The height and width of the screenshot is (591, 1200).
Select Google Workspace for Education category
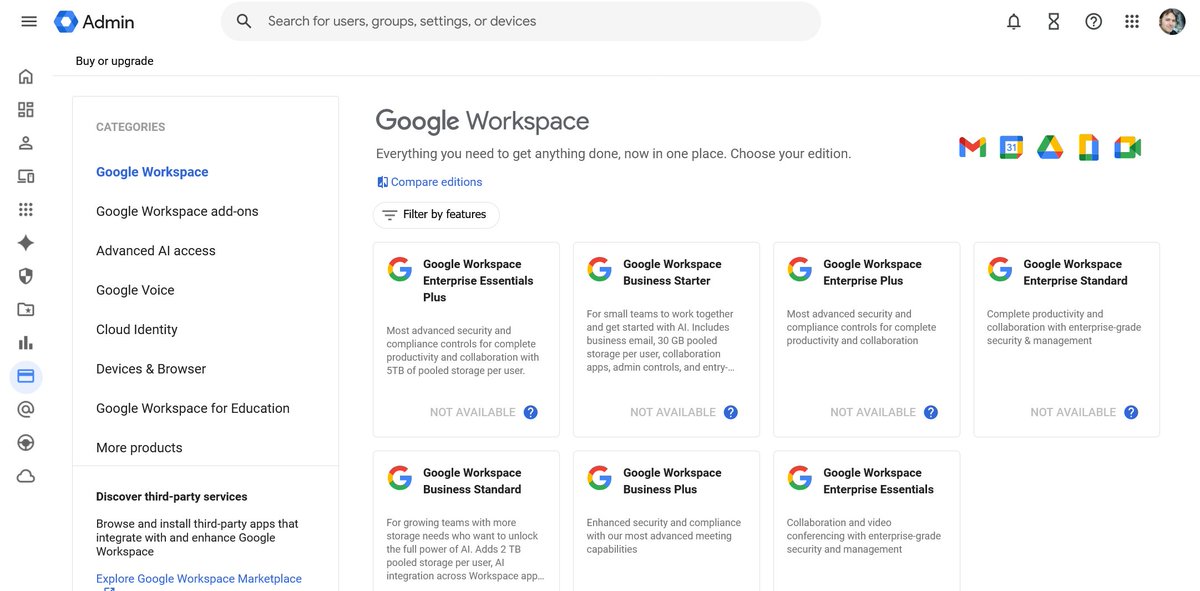[x=193, y=408]
